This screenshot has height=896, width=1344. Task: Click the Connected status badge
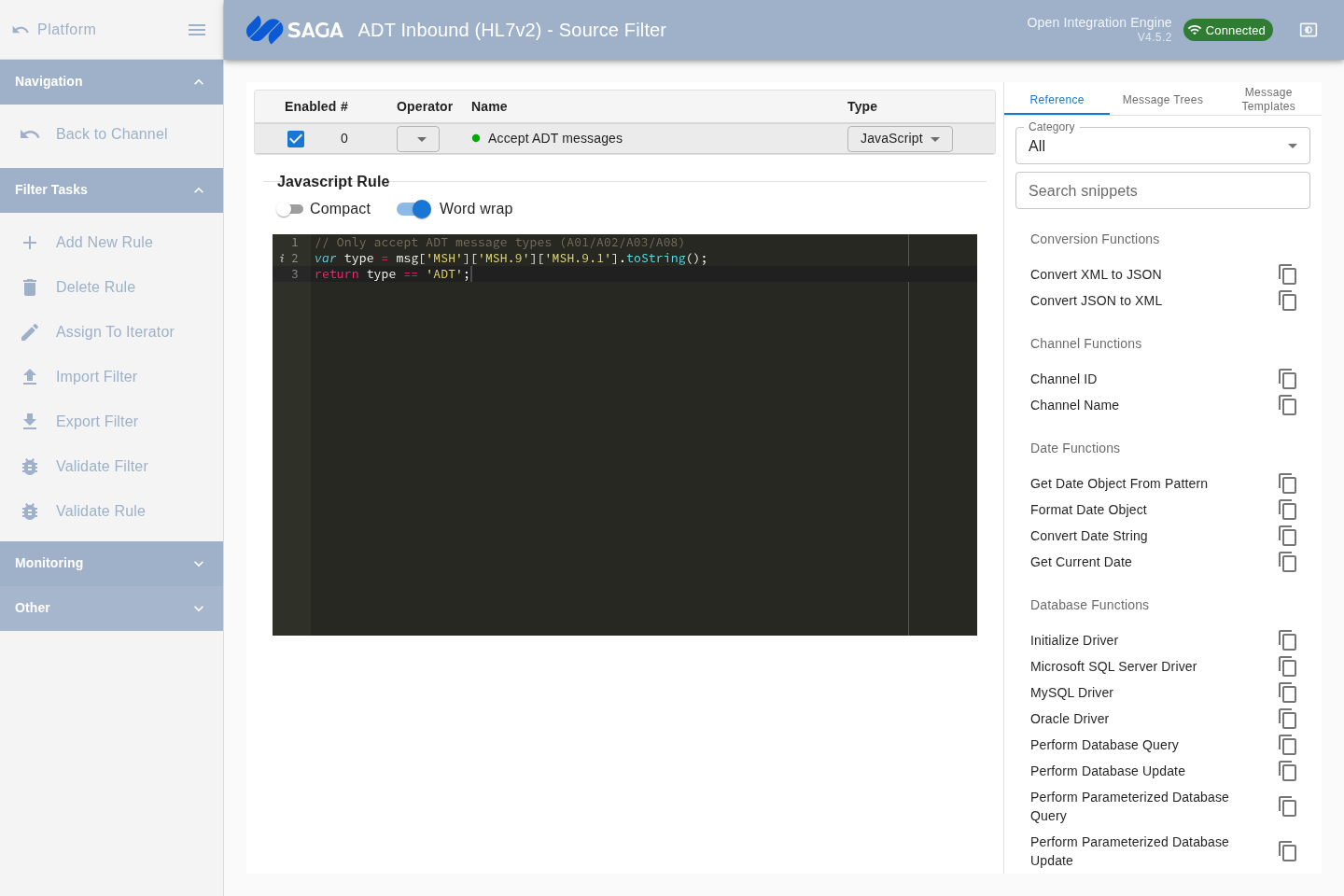coord(1228,30)
